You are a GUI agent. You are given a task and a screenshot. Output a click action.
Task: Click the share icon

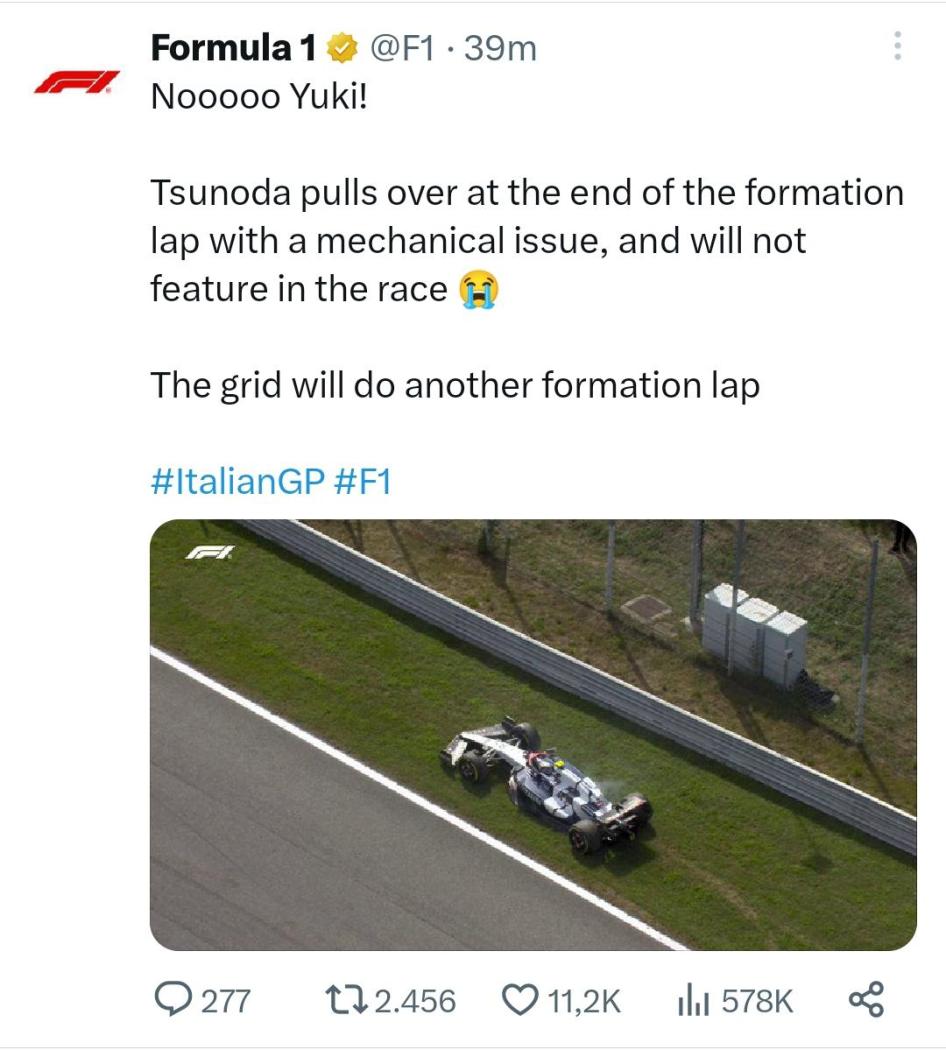point(866,999)
